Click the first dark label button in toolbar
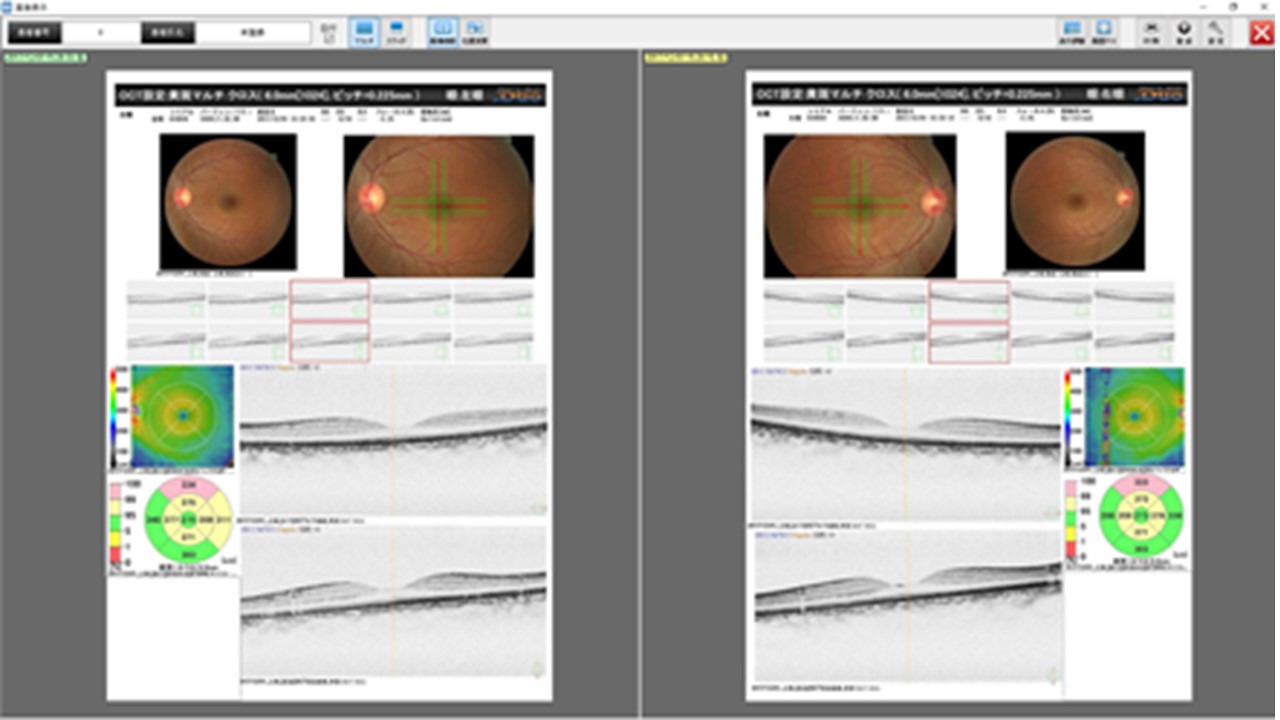Screen dimensions: 1280x720 point(35,33)
